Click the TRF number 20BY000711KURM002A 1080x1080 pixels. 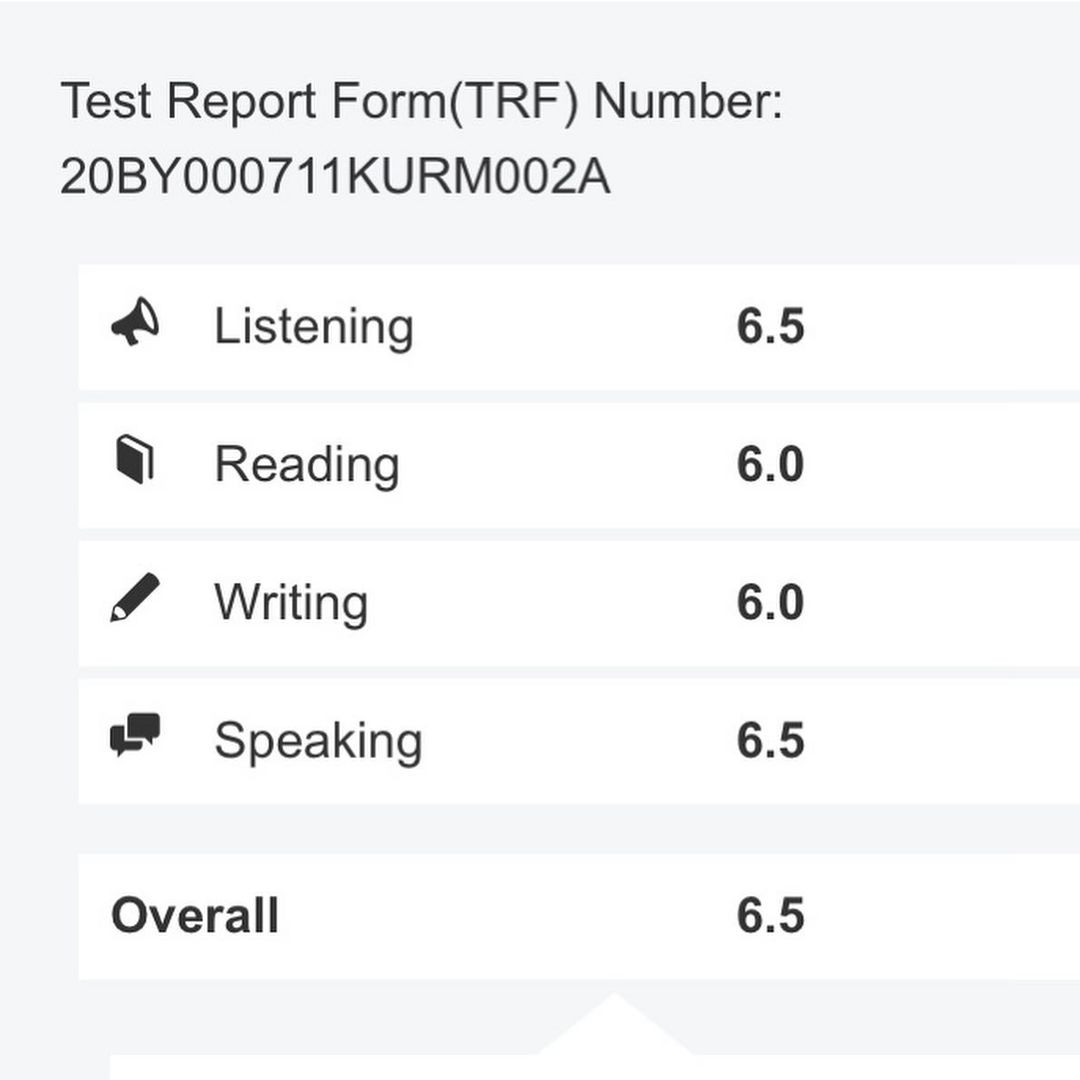pyautogui.click(x=335, y=176)
